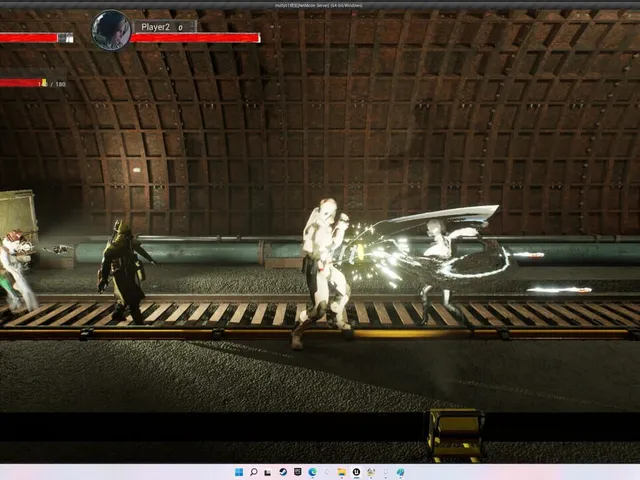Click the stamina bar showing 180
This screenshot has width=640, height=480.
[23, 83]
